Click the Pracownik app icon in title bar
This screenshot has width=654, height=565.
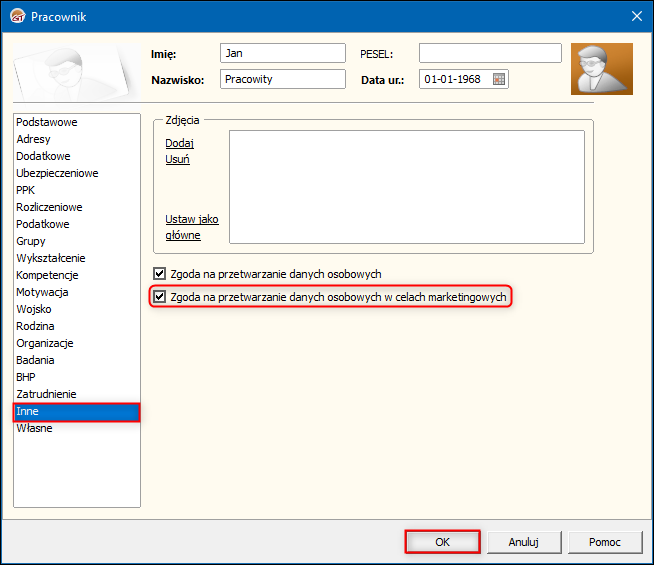pos(18,16)
